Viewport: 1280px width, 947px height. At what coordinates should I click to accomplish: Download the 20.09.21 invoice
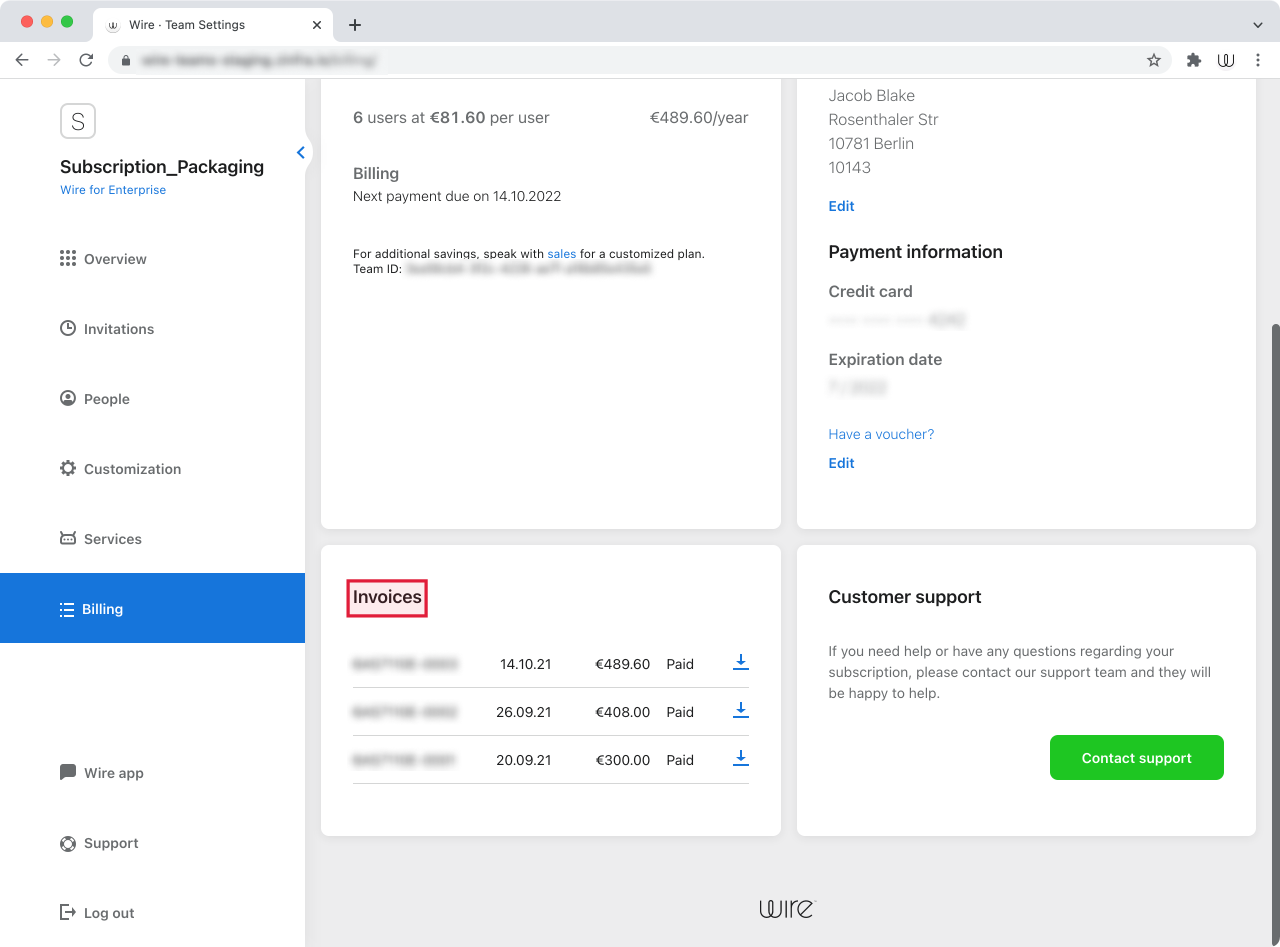coord(741,758)
